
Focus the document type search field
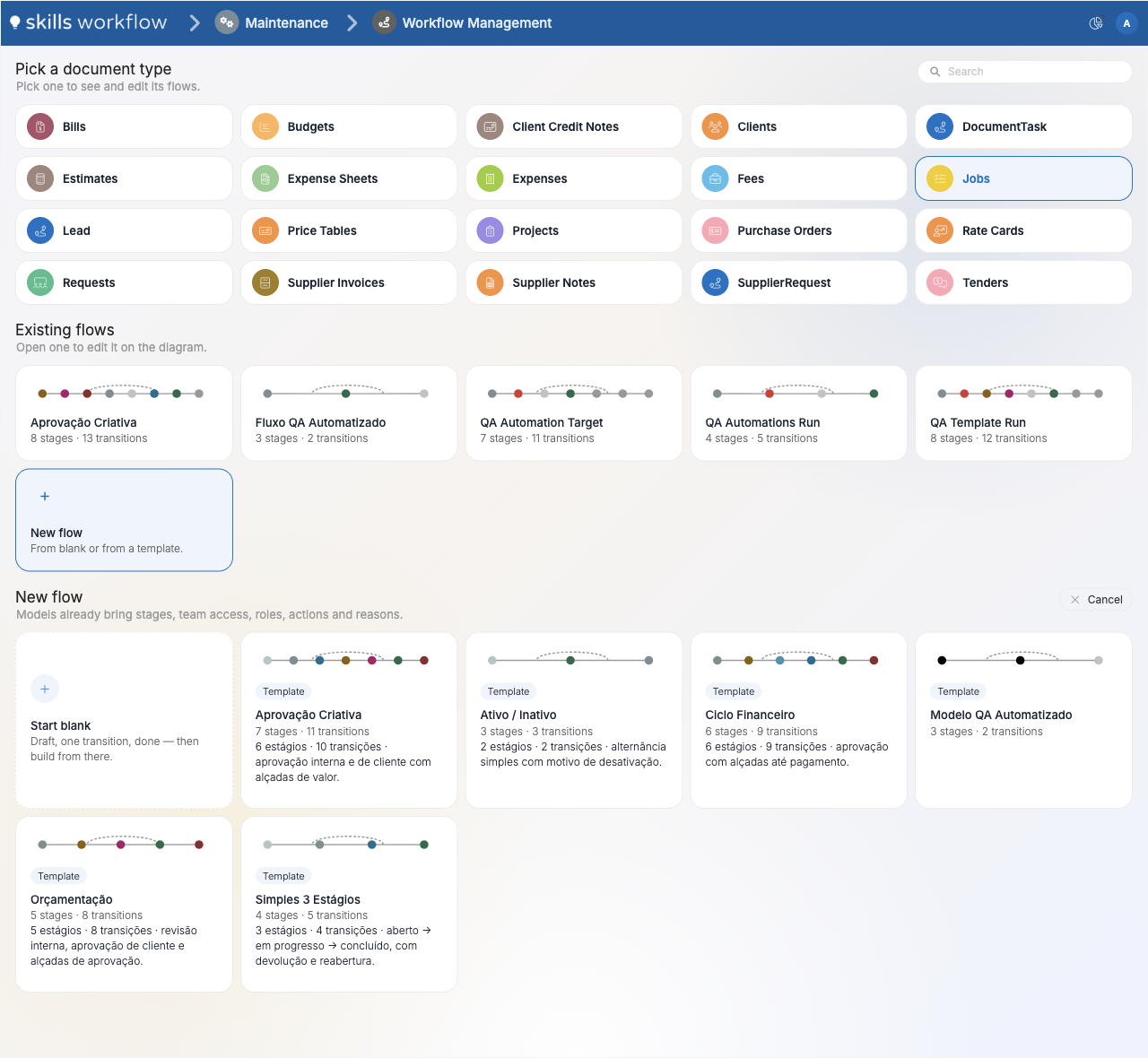1025,72
